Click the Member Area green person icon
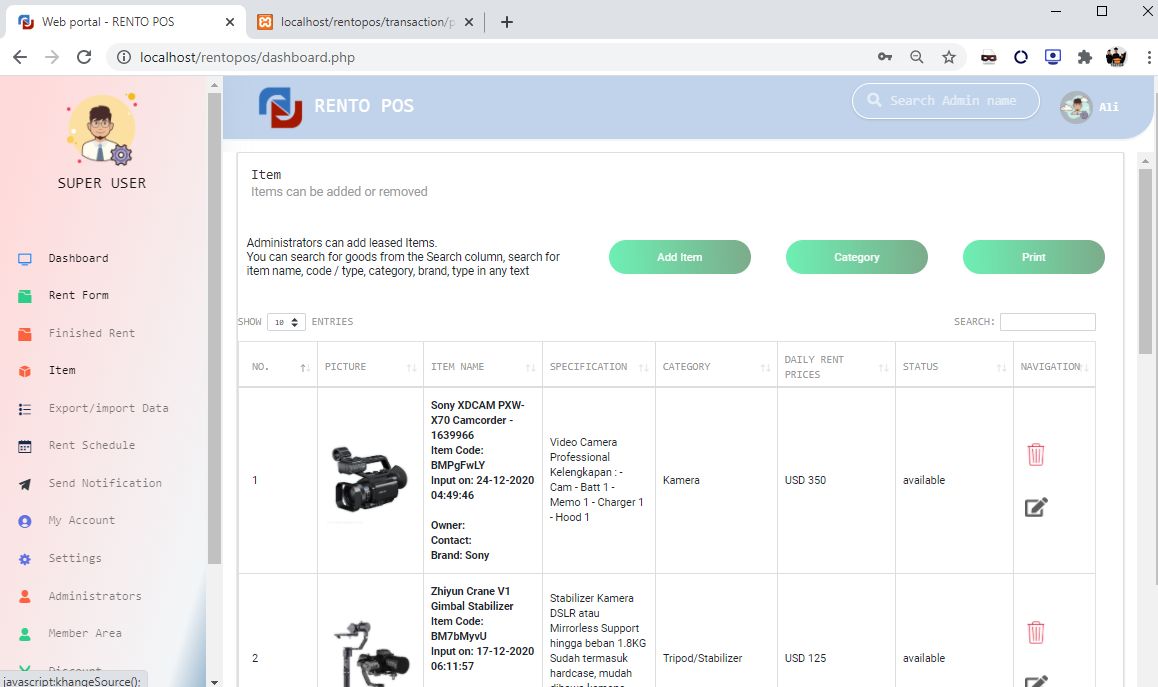The height and width of the screenshot is (687, 1158). tap(24, 634)
